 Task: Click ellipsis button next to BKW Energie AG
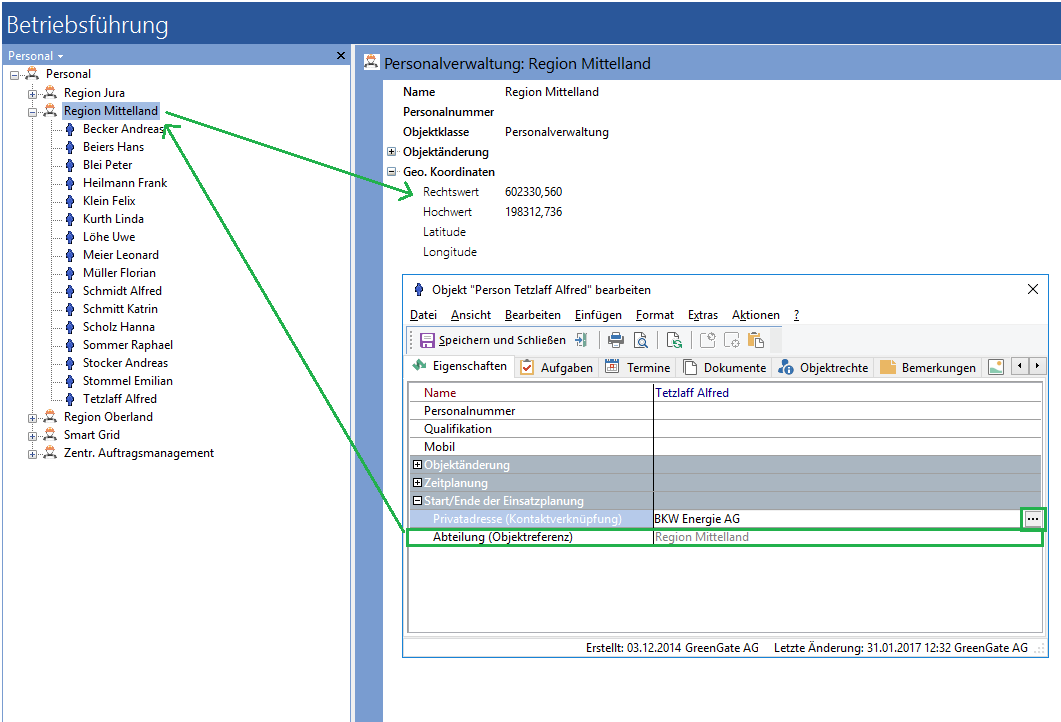point(1033,519)
